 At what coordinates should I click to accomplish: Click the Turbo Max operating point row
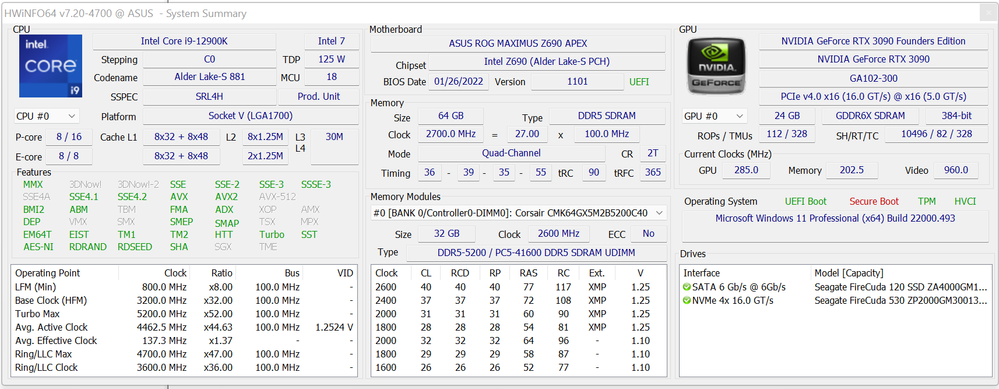point(183,314)
